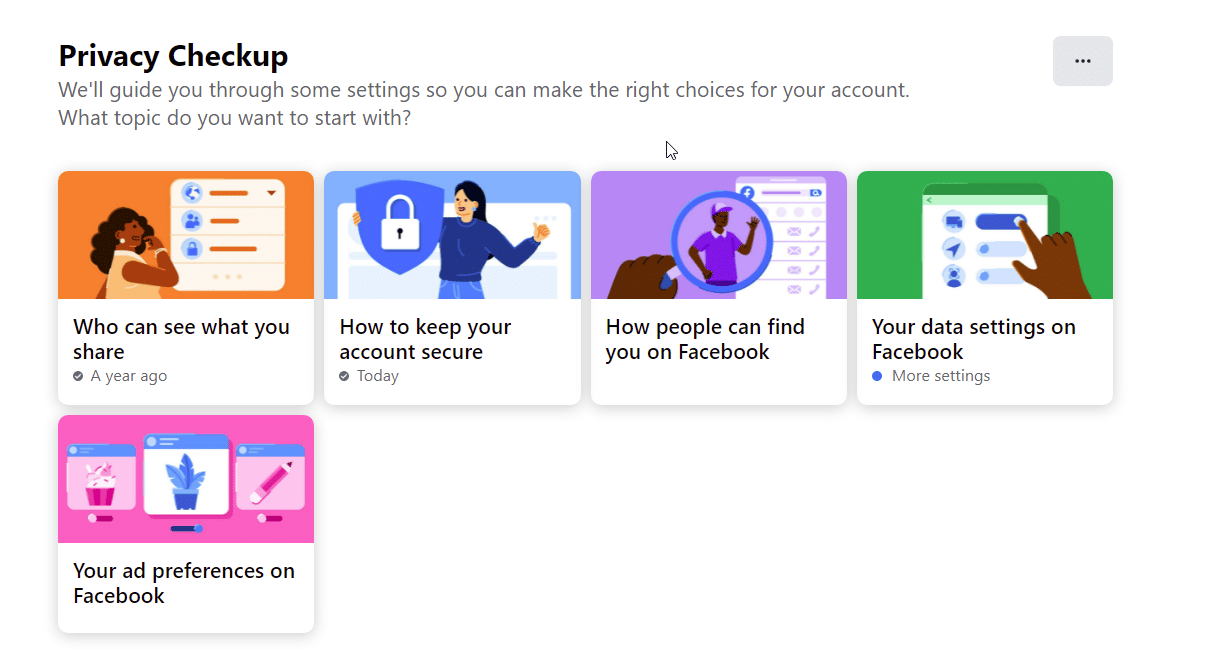Click the dropdown arrow in the orange card illustration

coord(271,193)
